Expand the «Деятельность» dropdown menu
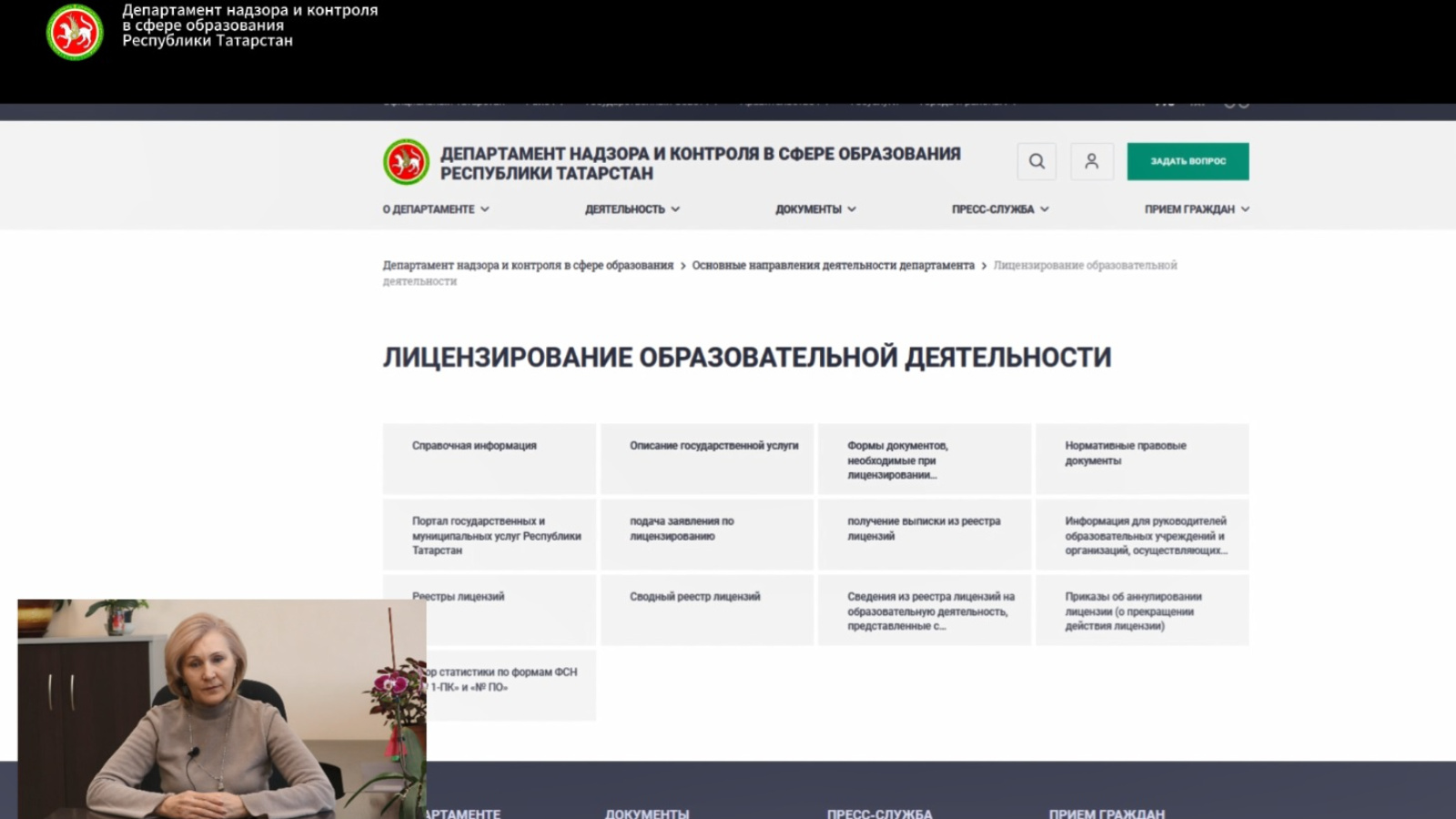Viewport: 1456px width, 819px height. coord(632,209)
